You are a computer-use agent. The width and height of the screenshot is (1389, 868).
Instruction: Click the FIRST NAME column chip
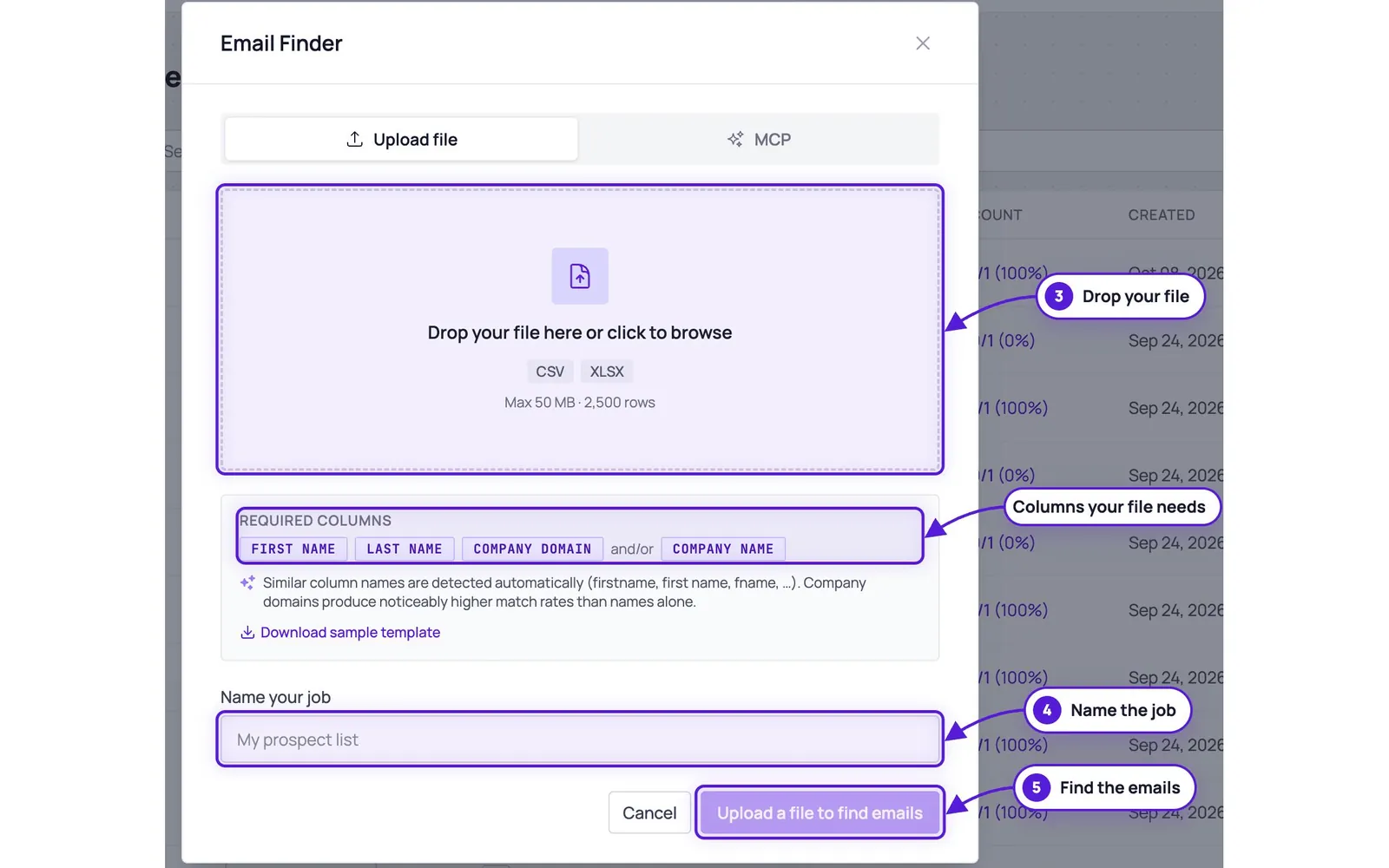coord(293,549)
